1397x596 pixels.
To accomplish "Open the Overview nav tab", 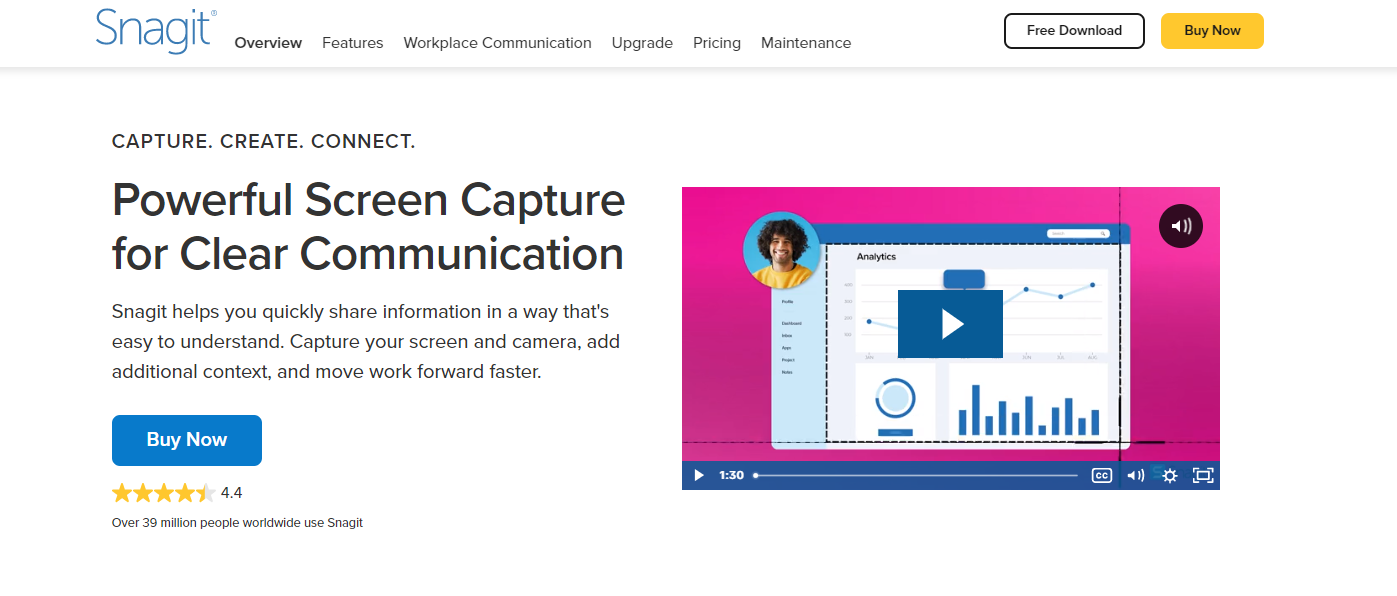I will pos(268,43).
